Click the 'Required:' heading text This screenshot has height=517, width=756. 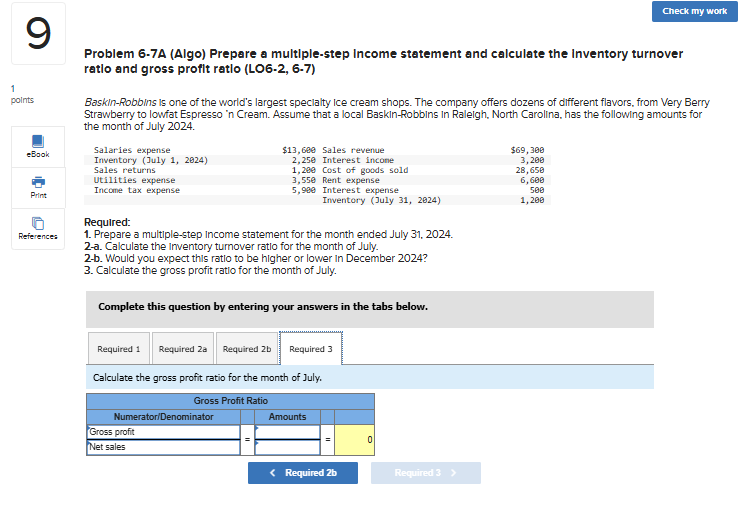(x=107, y=222)
